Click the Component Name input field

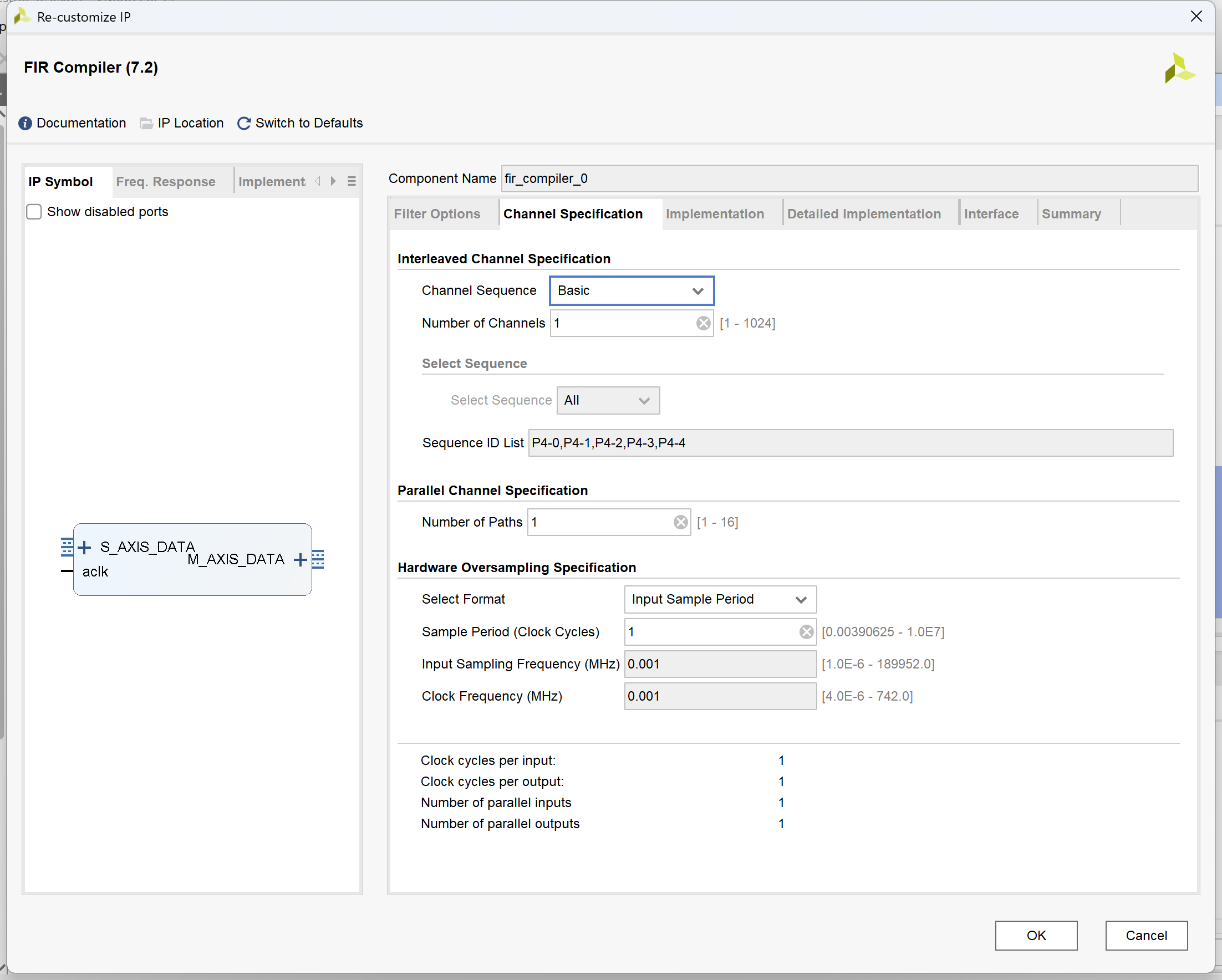coord(848,179)
